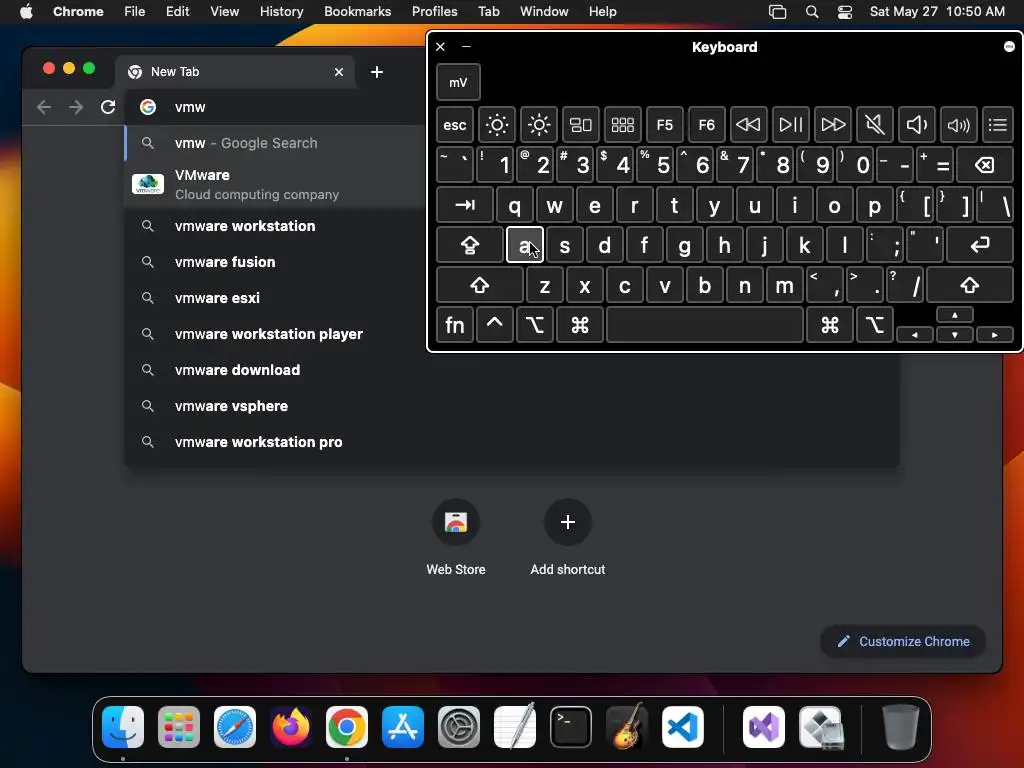Screen dimensions: 1024x768
Task: Click the fast-forward media key
Action: pos(833,125)
